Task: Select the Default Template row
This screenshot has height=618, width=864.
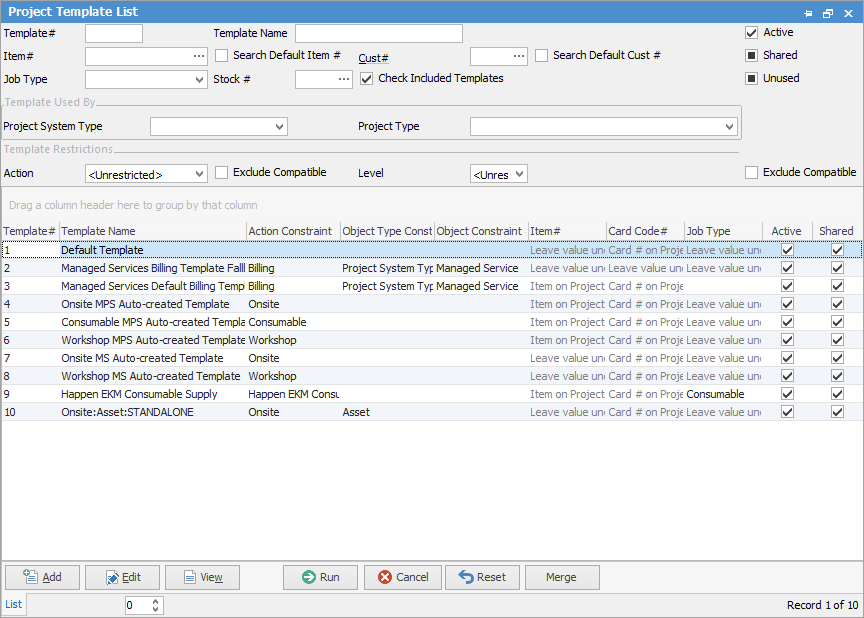Action: click(432, 250)
